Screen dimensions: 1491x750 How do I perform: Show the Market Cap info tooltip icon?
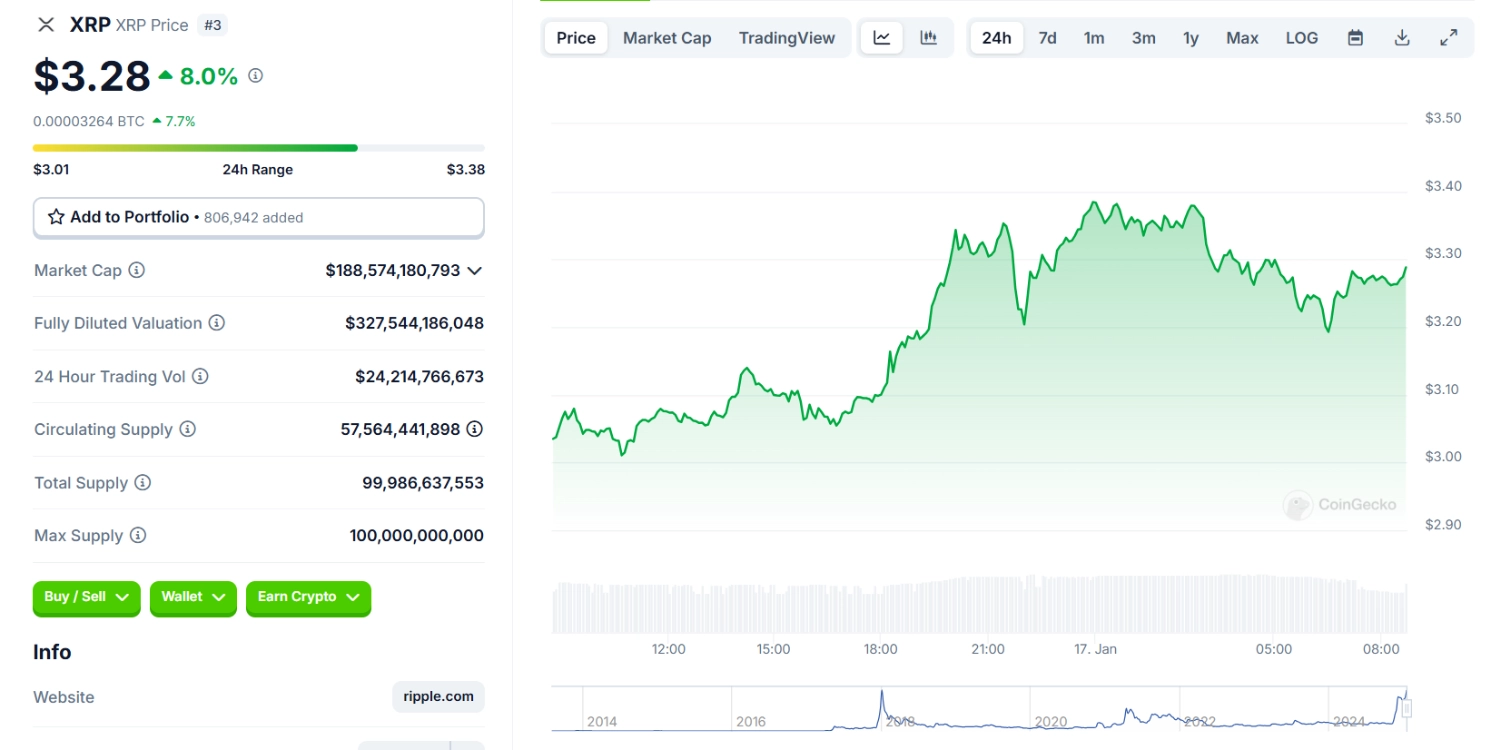137,270
